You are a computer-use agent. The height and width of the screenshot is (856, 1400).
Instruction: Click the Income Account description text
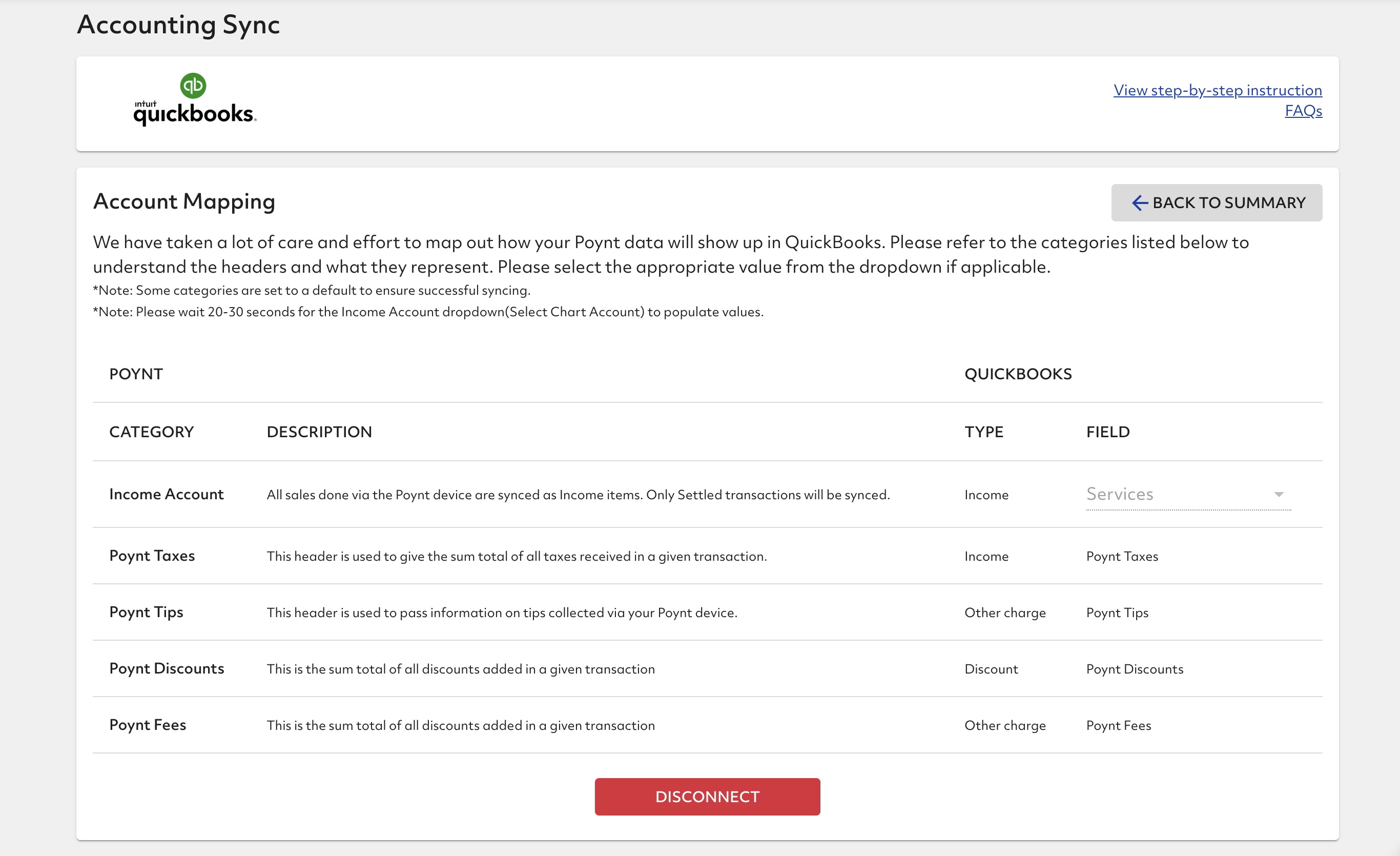coord(578,495)
